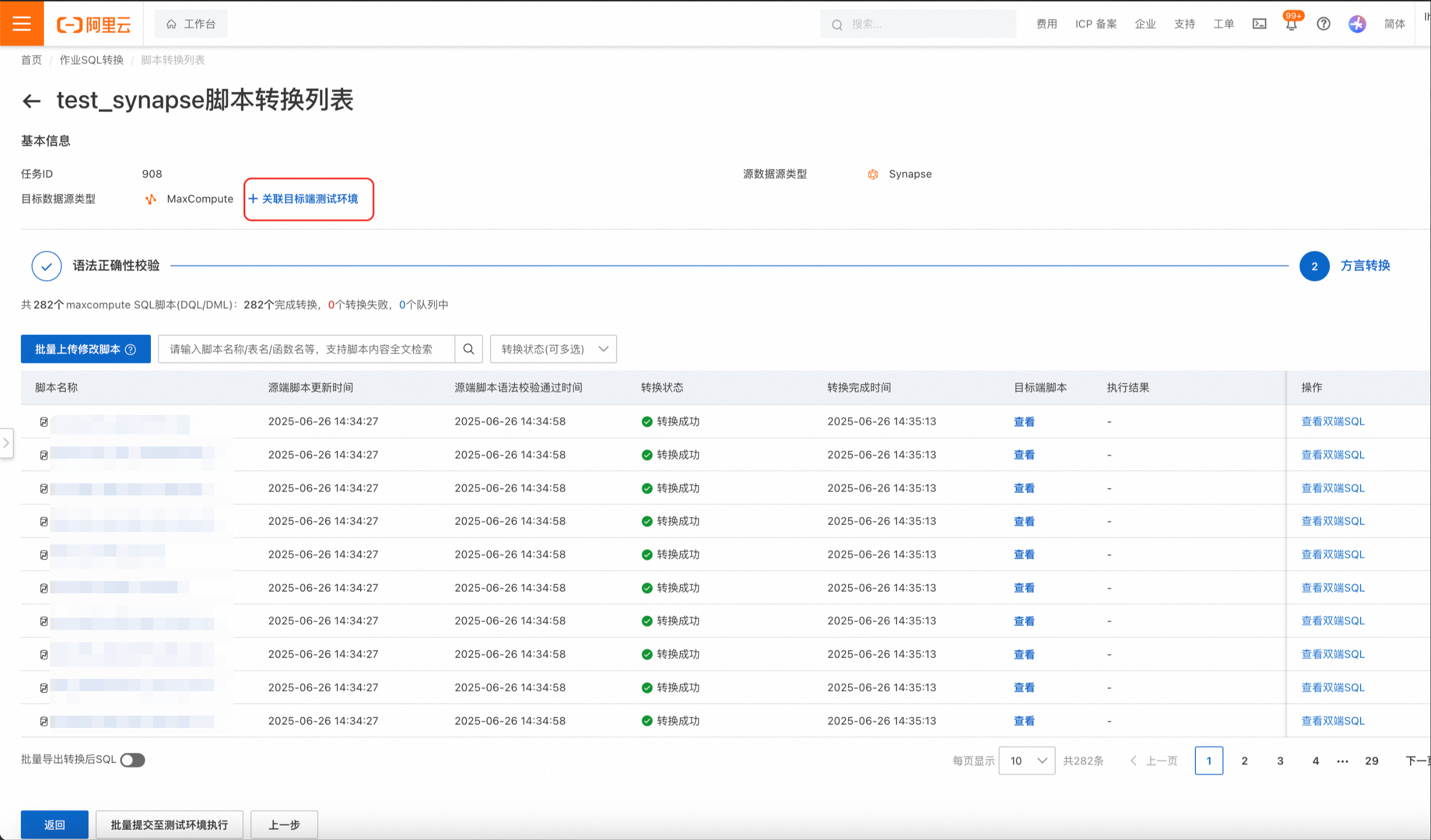Click the search icon in top search bar
1431x840 pixels.
pyautogui.click(x=836, y=24)
